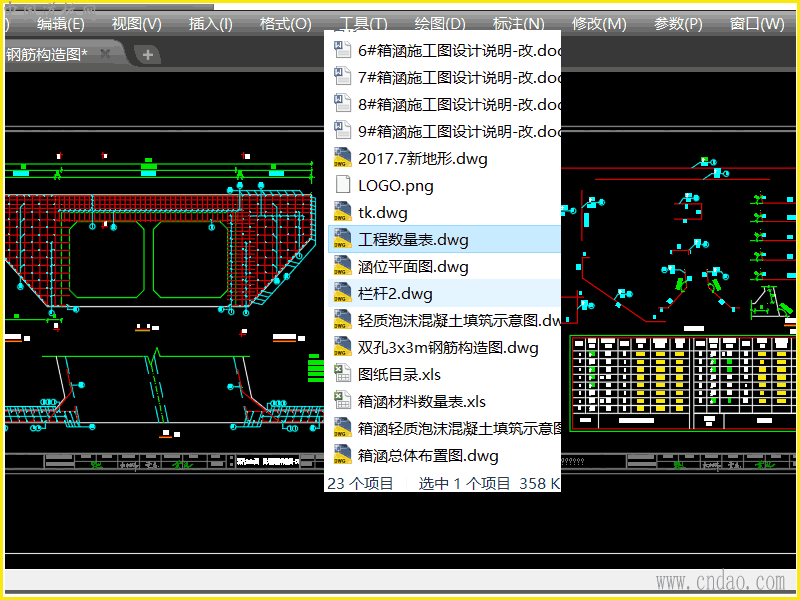Close the 钢筋构造图 drawing tab
This screenshot has height=600, width=800.
(x=105, y=54)
